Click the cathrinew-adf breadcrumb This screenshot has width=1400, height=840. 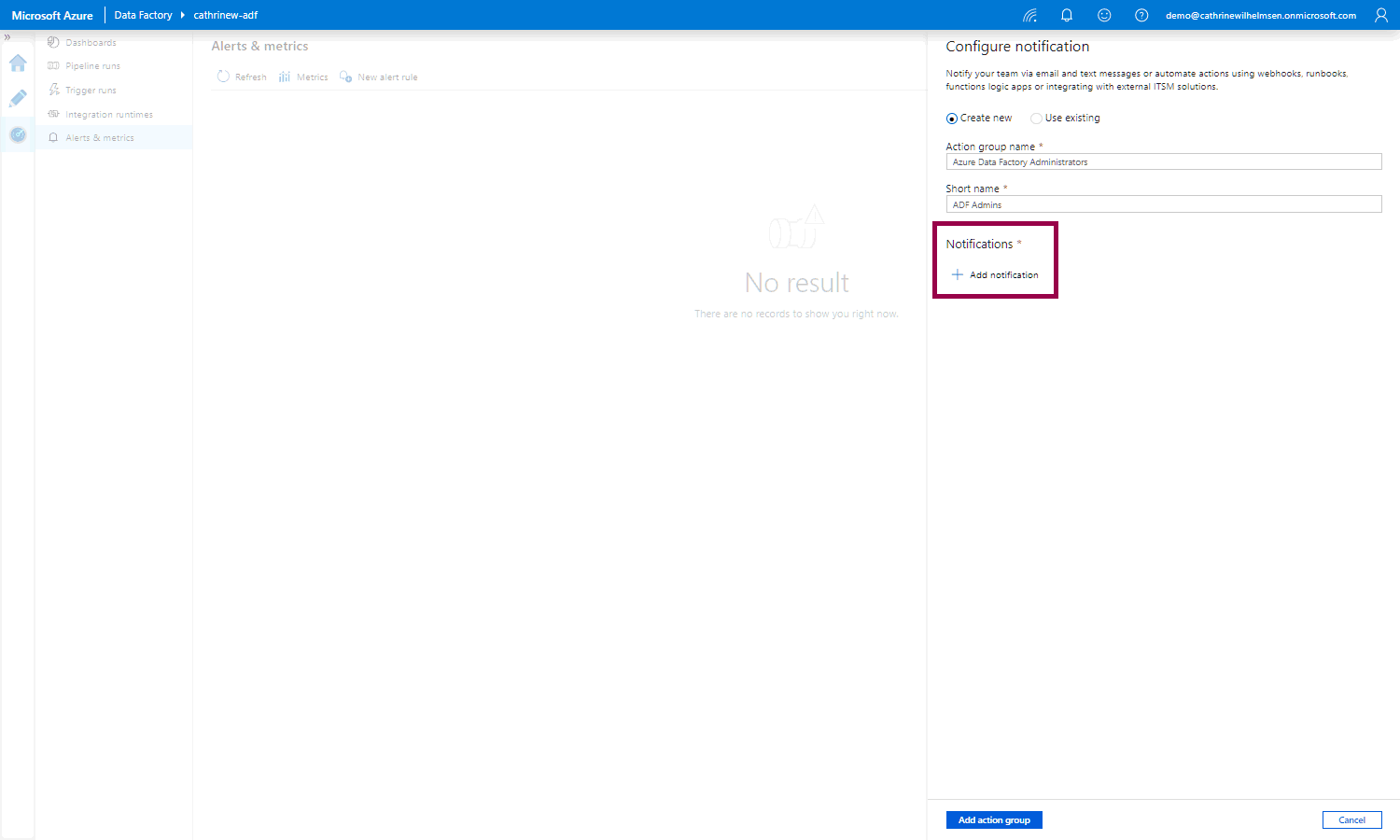[225, 15]
